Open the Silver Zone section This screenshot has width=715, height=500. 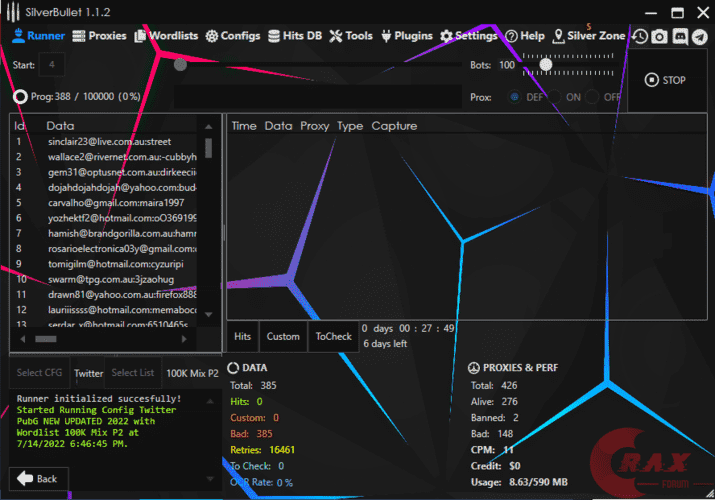(x=588, y=36)
